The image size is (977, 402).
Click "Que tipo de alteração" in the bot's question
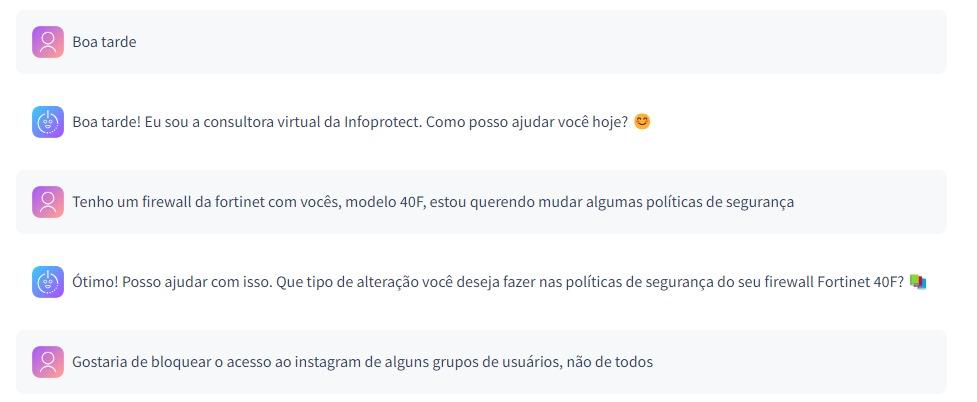[319, 282]
